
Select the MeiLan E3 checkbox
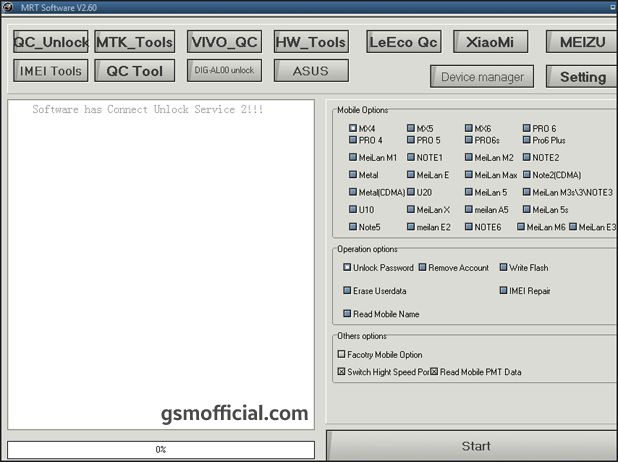(x=573, y=226)
